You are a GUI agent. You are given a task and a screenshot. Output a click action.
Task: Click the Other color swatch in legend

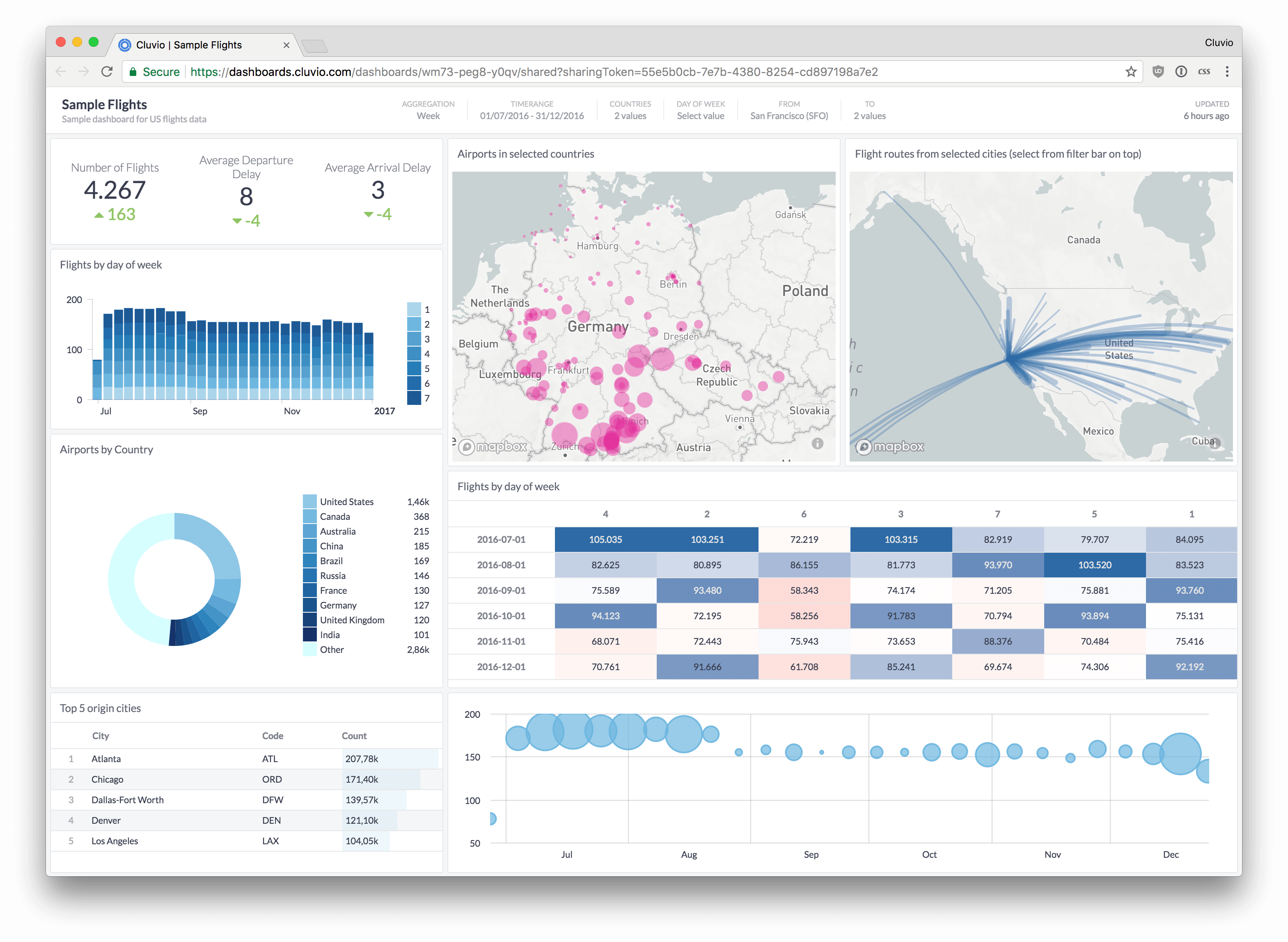(x=309, y=650)
